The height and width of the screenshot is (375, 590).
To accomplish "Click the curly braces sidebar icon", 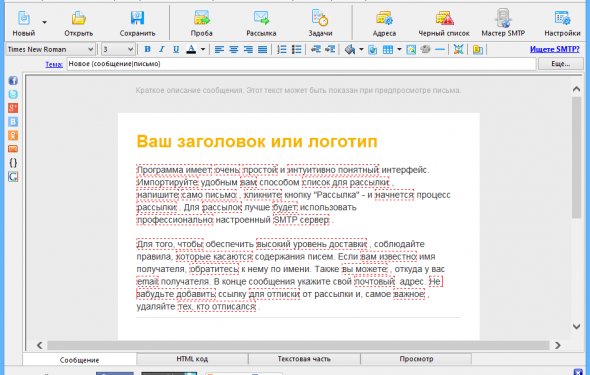I will coord(13,162).
